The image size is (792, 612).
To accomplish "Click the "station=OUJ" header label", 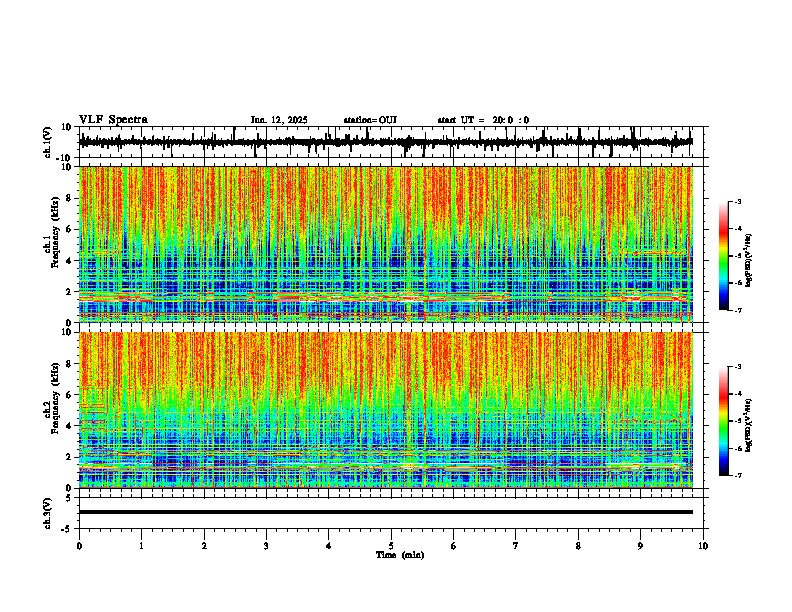I will click(x=370, y=120).
